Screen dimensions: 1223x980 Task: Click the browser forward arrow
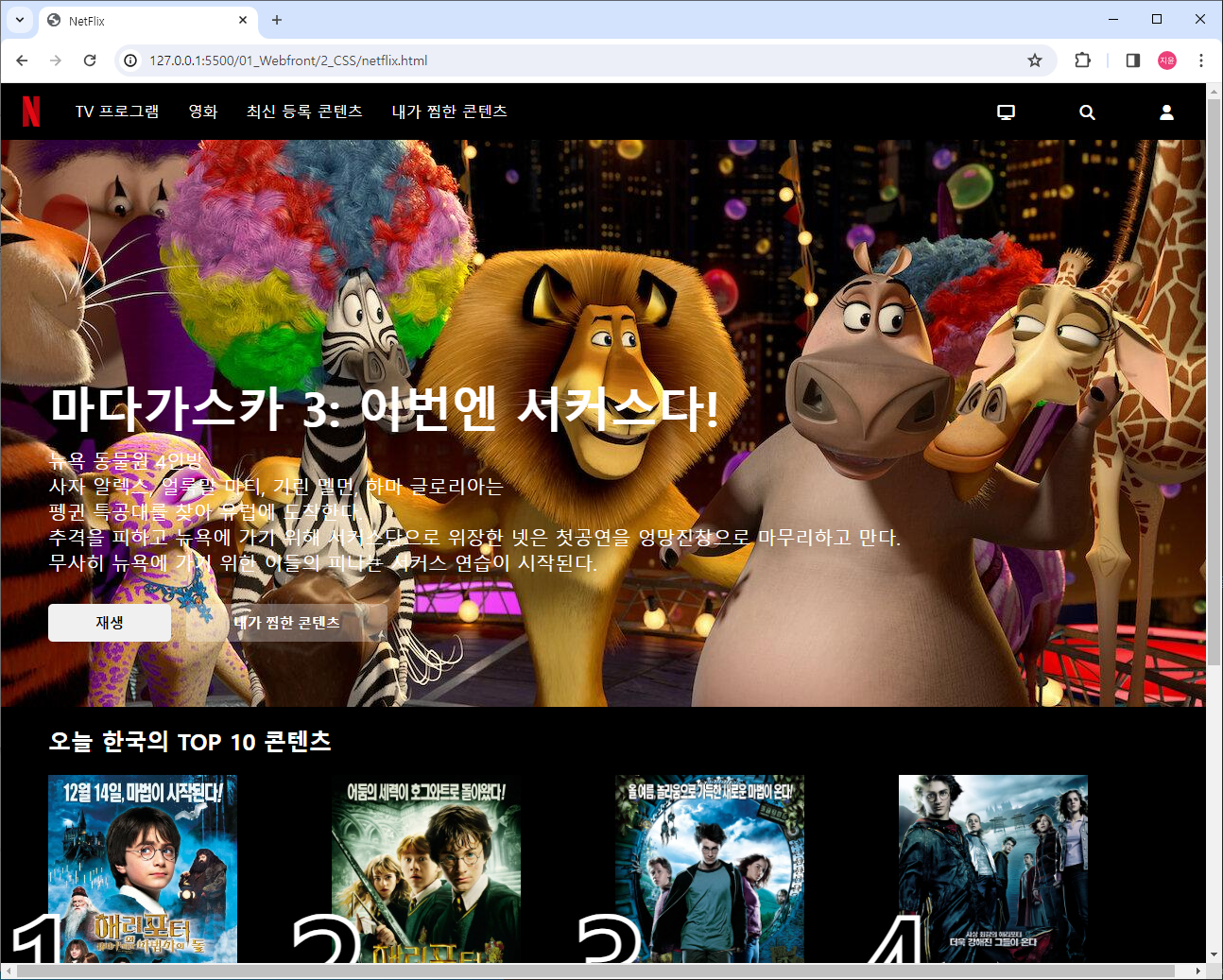pyautogui.click(x=56, y=60)
